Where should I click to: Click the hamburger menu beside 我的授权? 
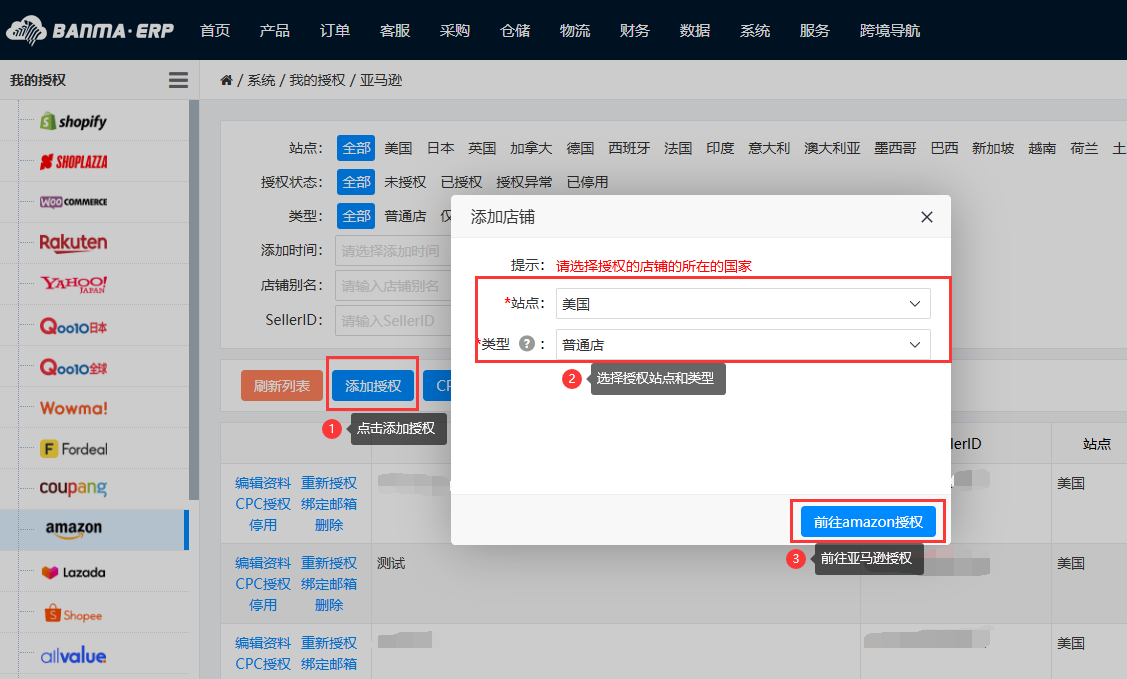coord(178,80)
